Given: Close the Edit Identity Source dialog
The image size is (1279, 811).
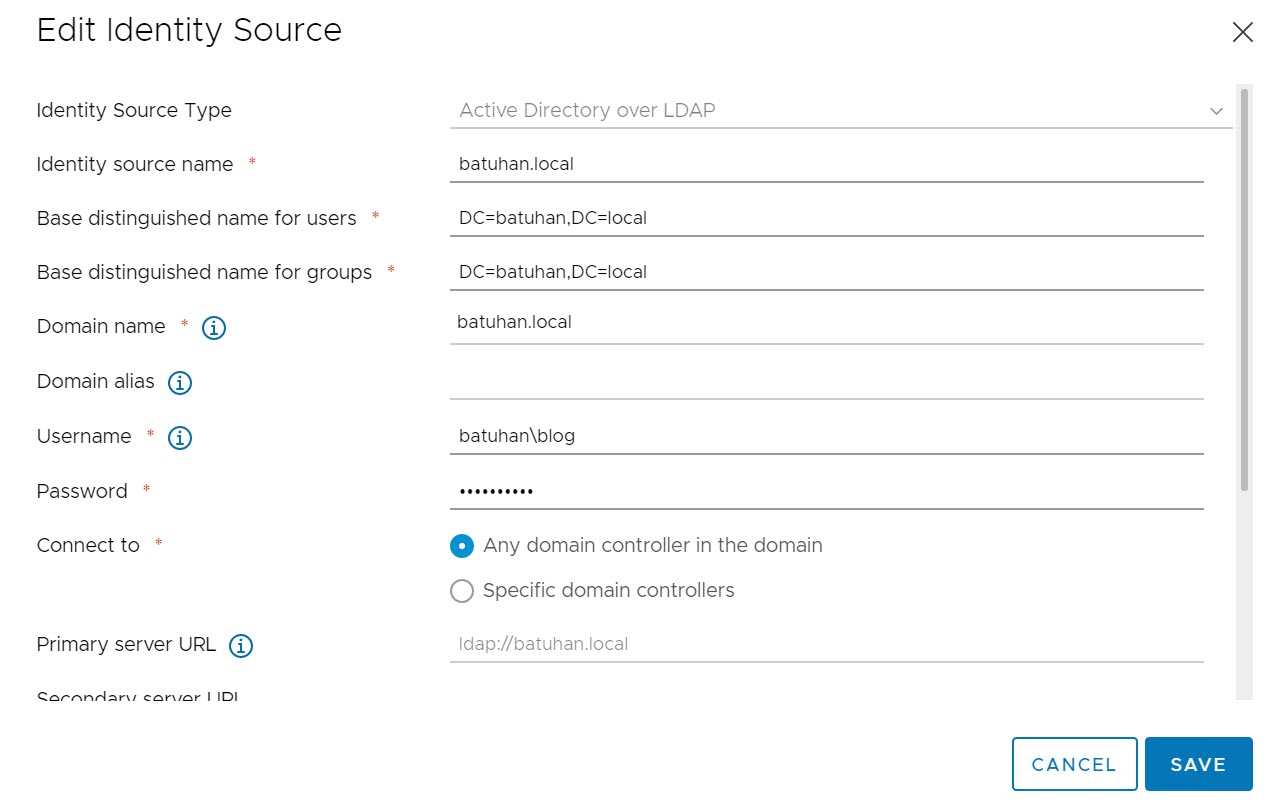Looking at the screenshot, I should coord(1242,33).
